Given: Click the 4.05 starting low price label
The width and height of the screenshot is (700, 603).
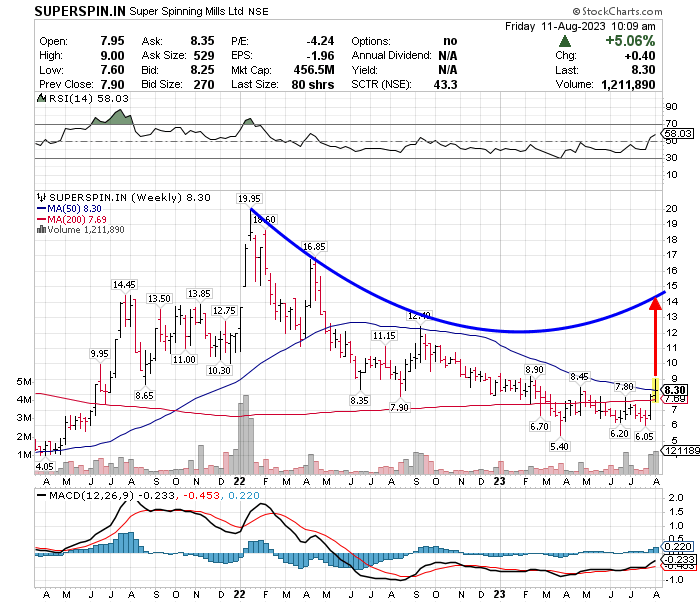Looking at the screenshot, I should tap(44, 466).
